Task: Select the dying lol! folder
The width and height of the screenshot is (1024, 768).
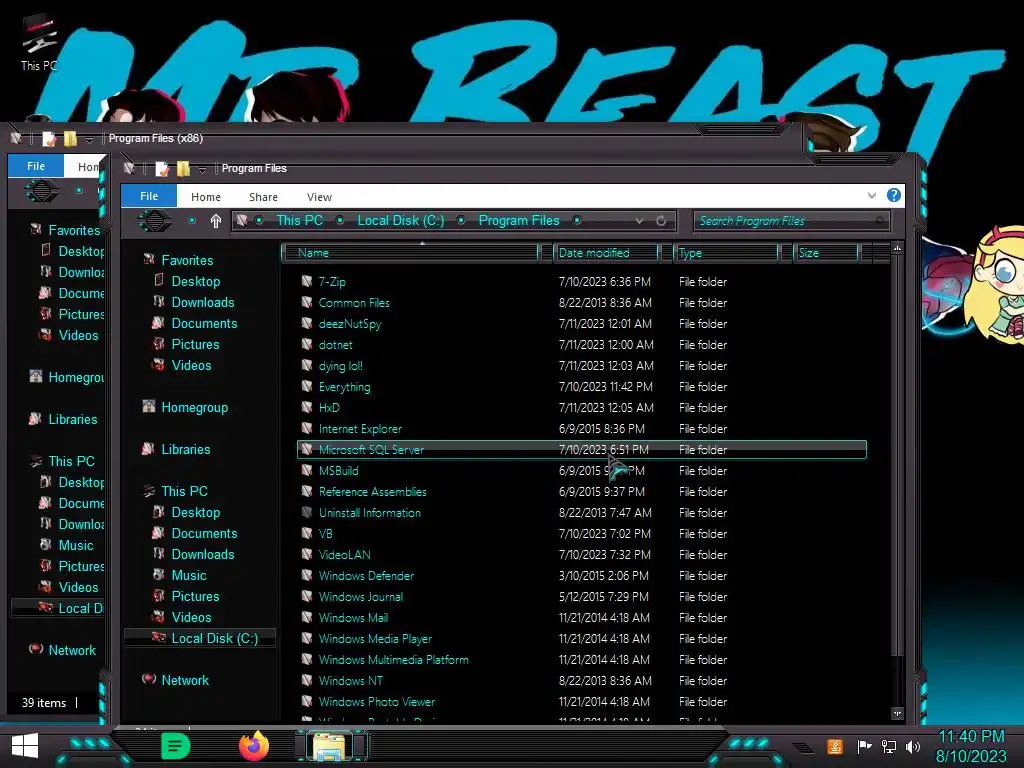Action: (340, 366)
